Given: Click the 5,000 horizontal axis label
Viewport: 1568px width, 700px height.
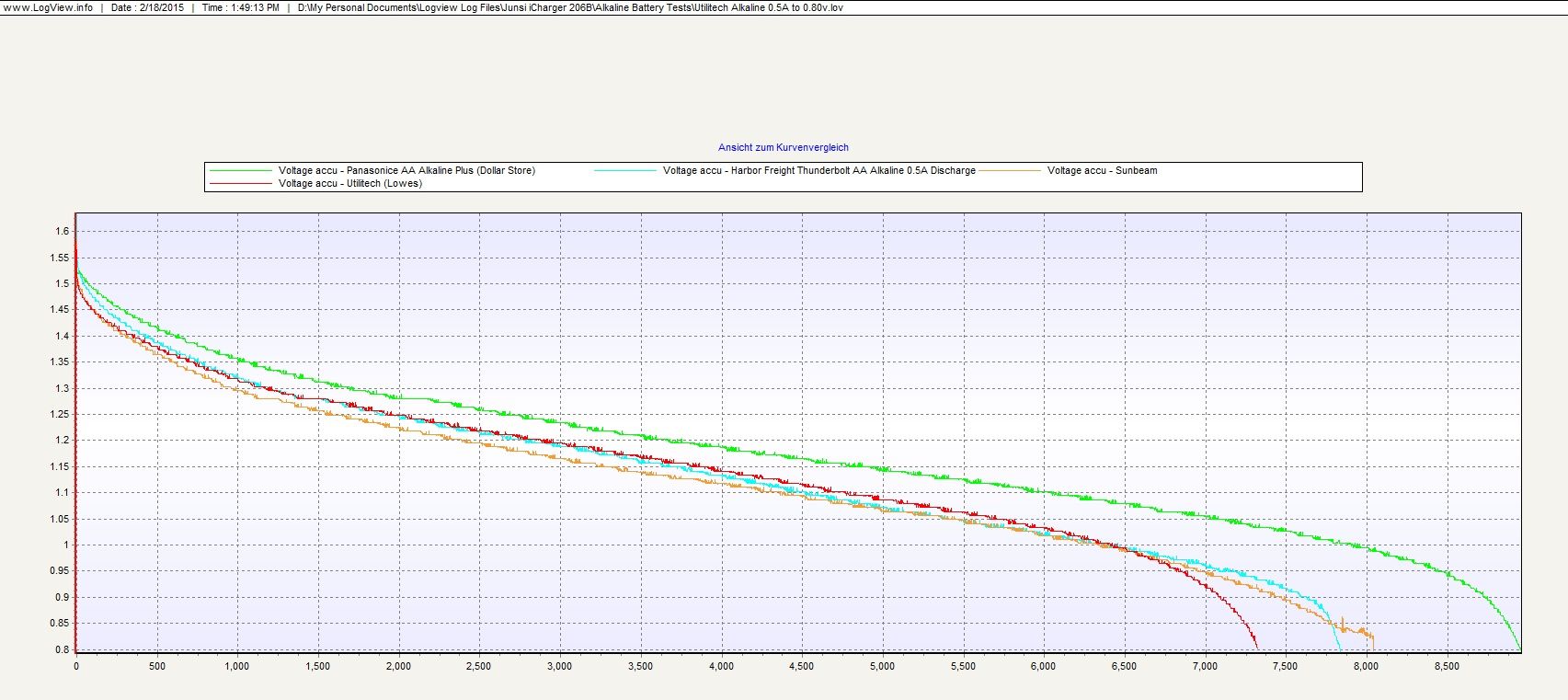Looking at the screenshot, I should 882,666.
